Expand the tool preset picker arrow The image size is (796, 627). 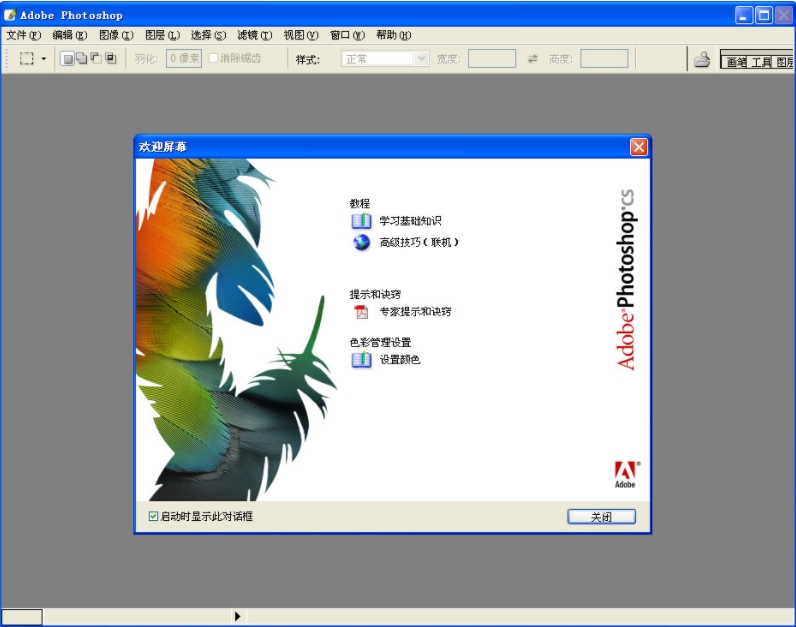click(44, 59)
